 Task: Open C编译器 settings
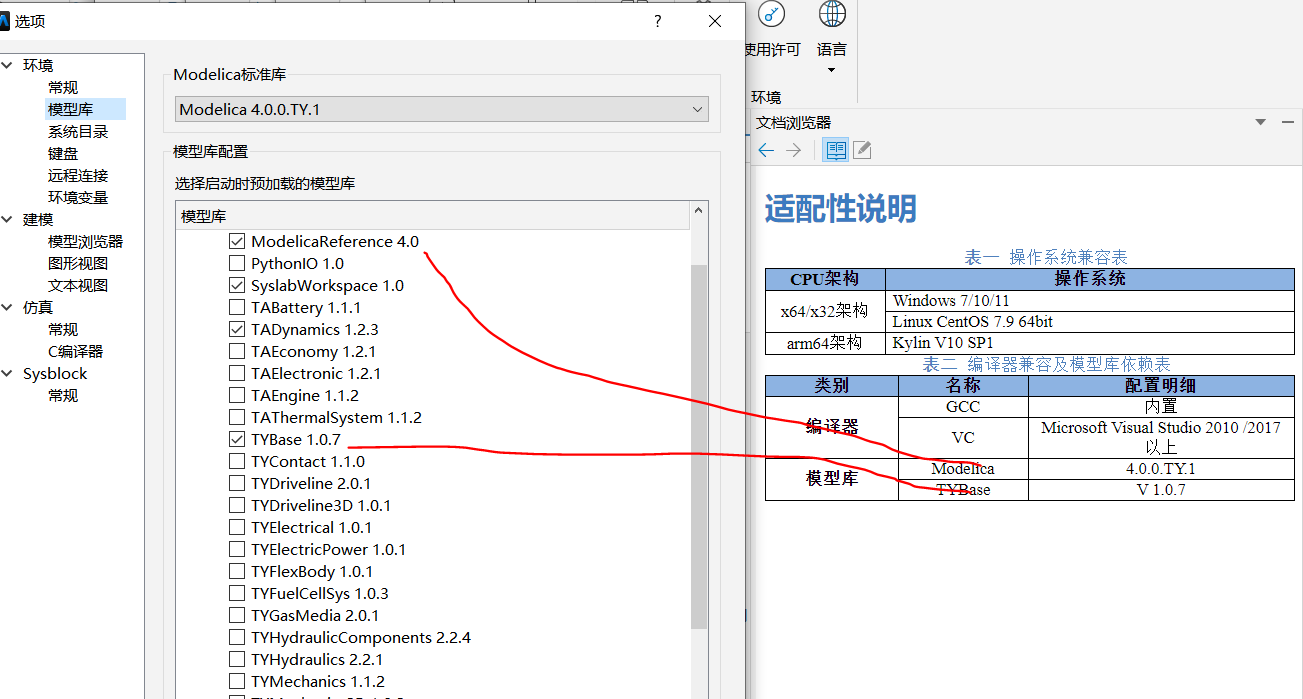point(76,351)
